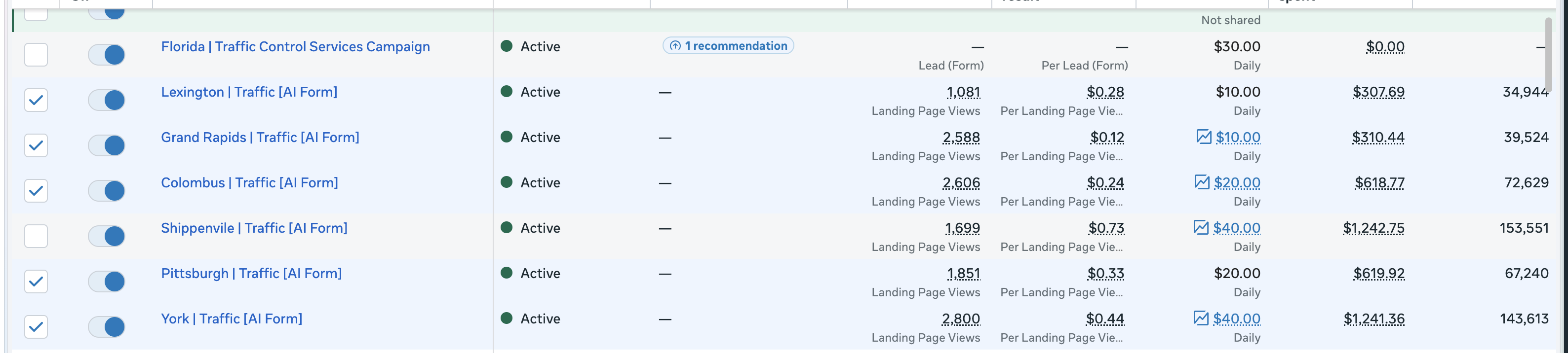Click Grand Rapids $0.12 cost per result
Image resolution: width=1568 pixels, height=353 pixels.
point(1107,138)
